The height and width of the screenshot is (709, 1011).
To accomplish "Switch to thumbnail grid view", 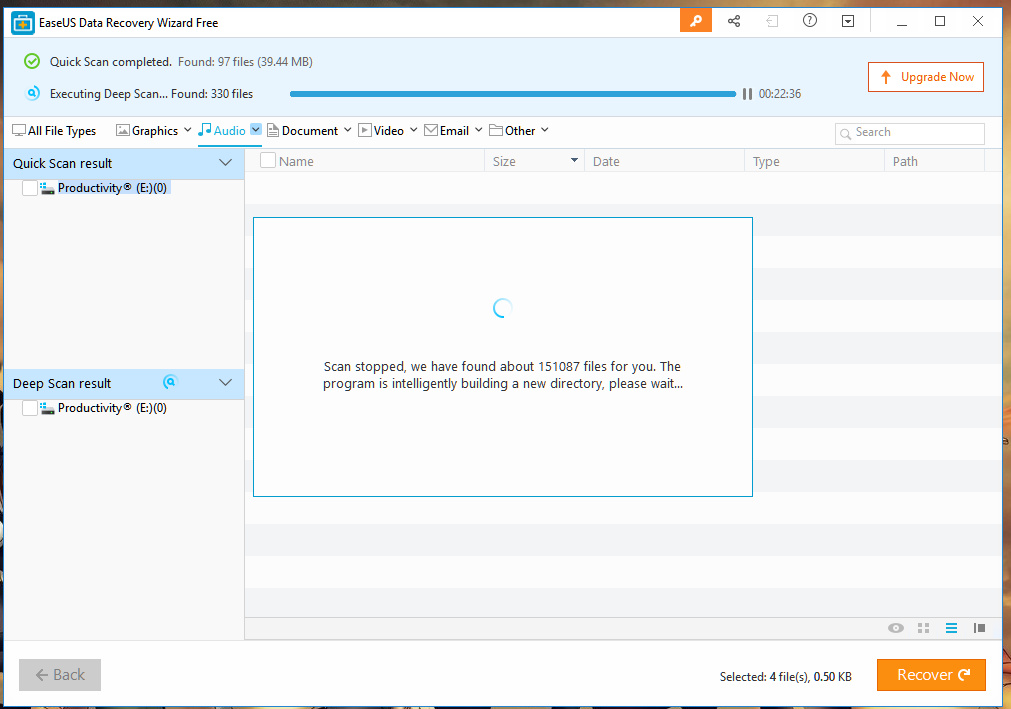I will pyautogui.click(x=923, y=628).
